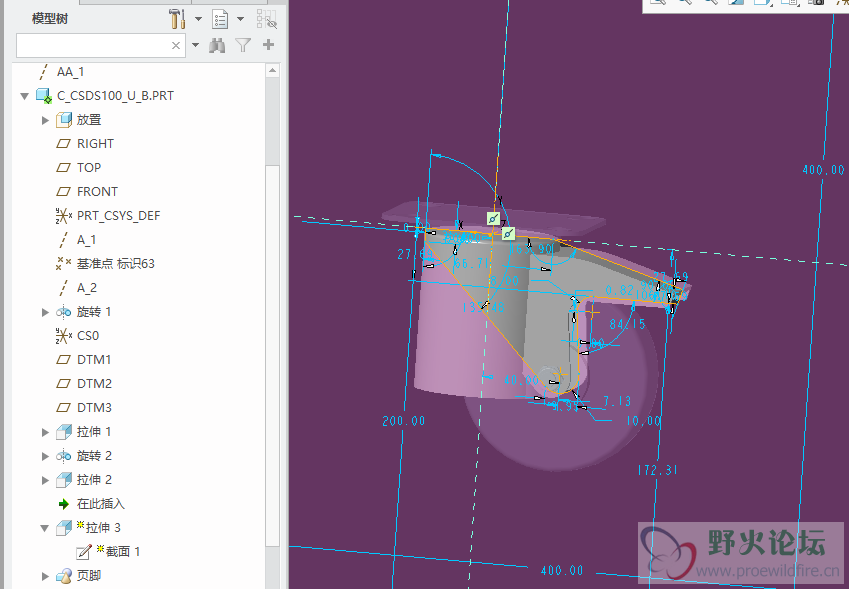This screenshot has width=849, height=589.
Task: Collapse the 拉伸 3 extrude feature
Action: pyautogui.click(x=45, y=528)
